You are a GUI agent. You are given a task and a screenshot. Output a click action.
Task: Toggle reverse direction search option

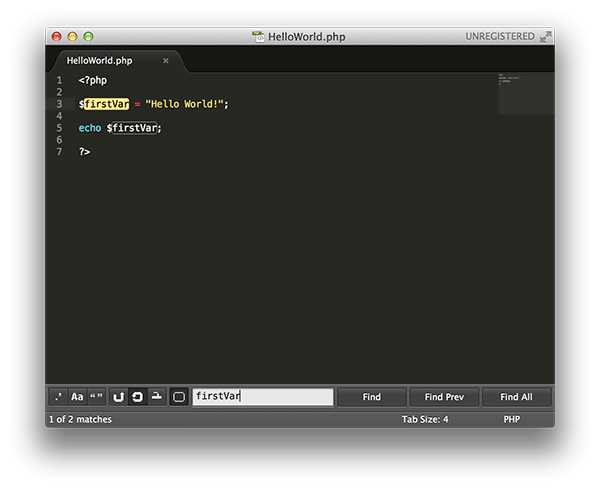coord(119,397)
